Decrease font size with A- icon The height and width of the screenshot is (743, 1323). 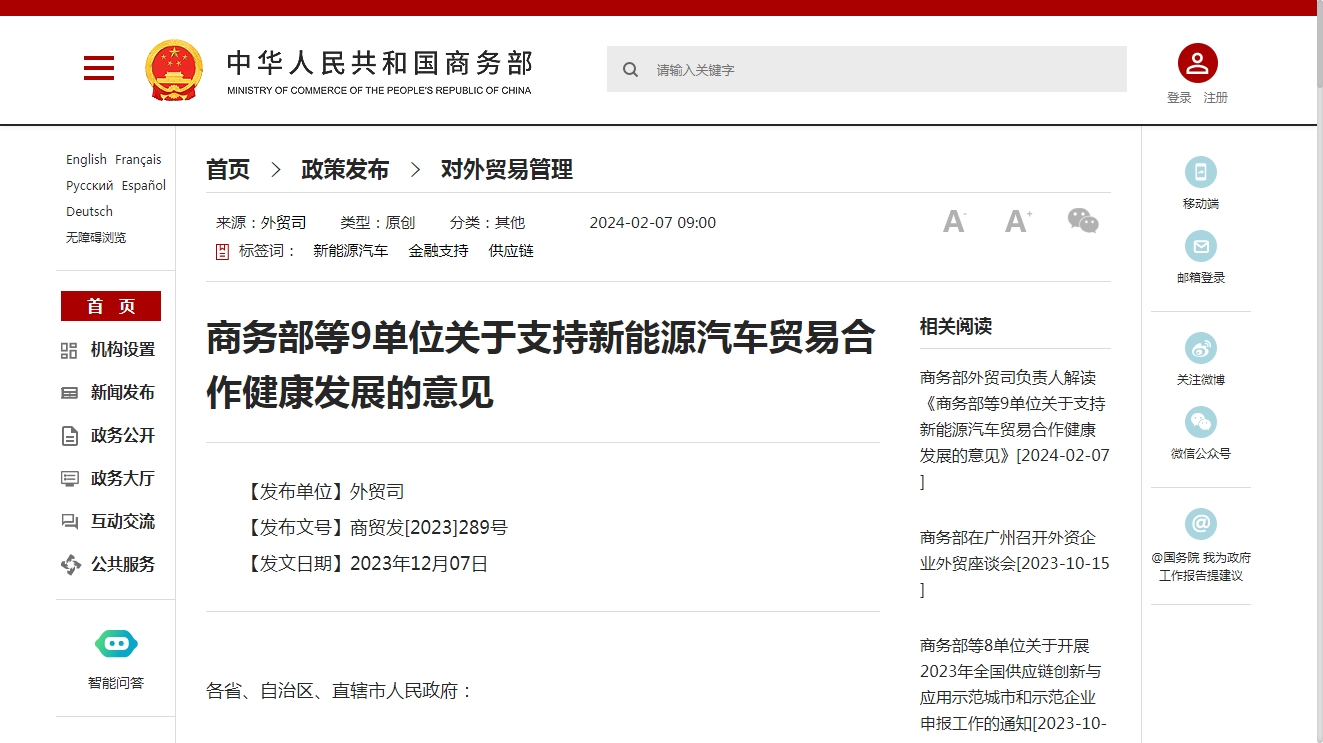(x=954, y=221)
